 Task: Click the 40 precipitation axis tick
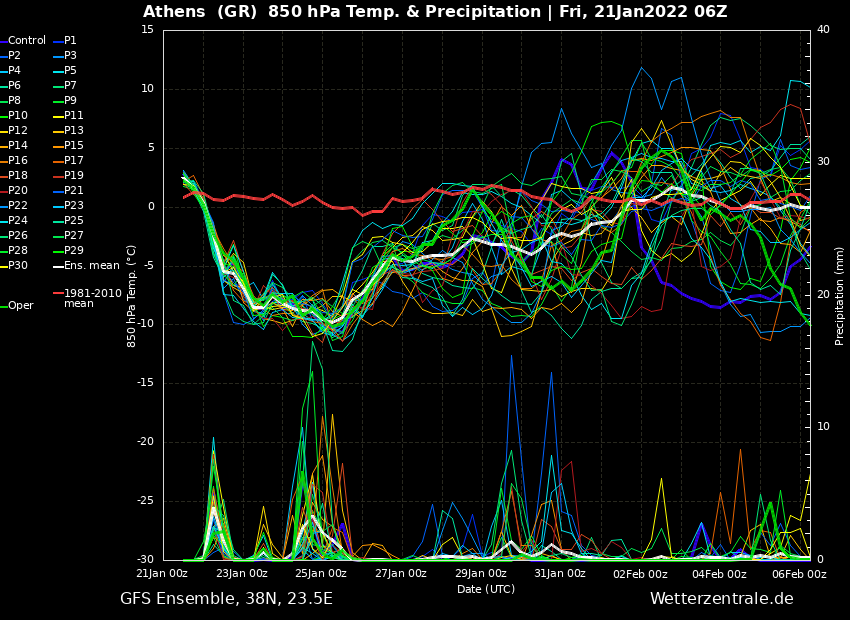[823, 30]
